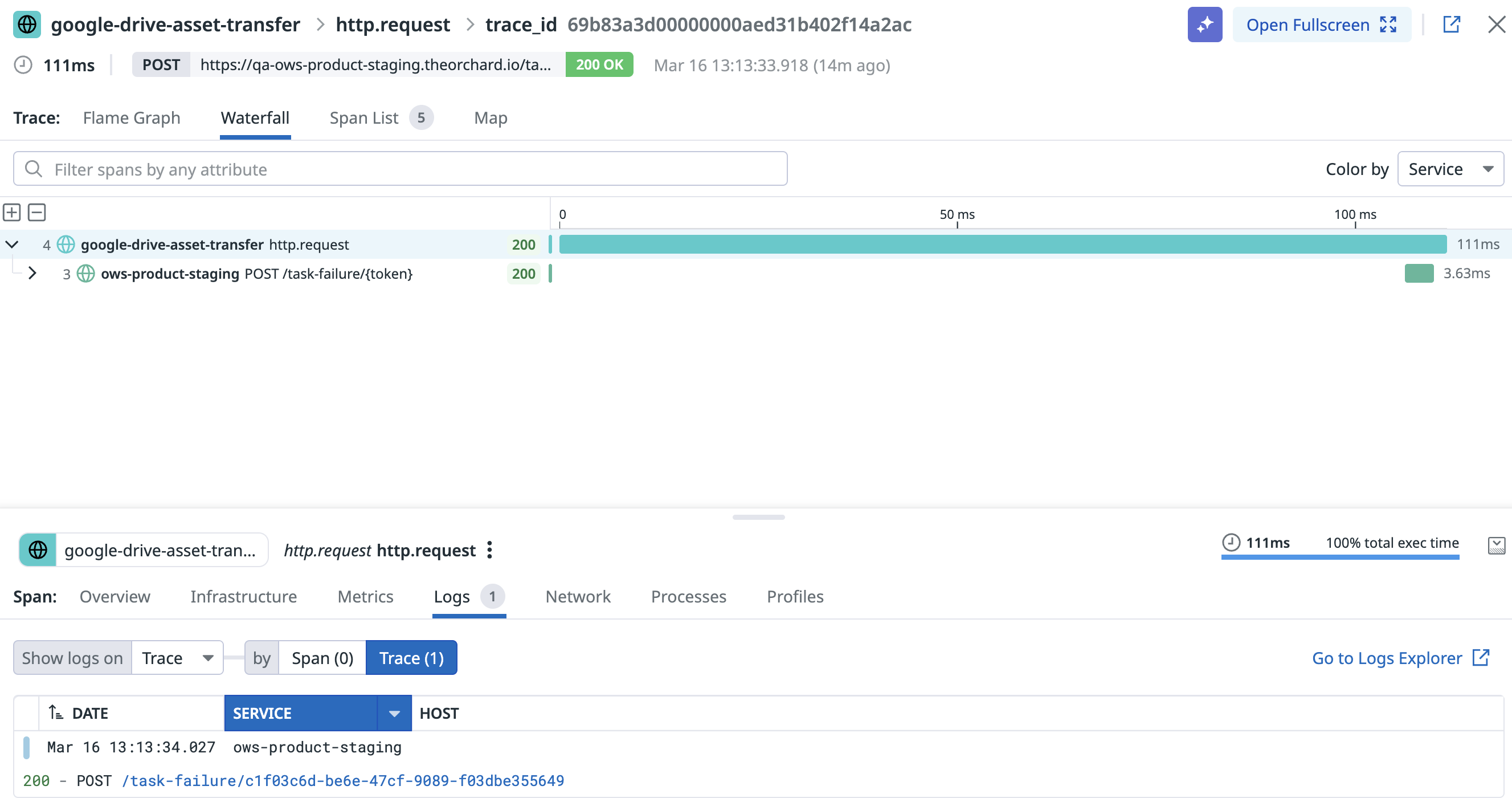The height and width of the screenshot is (798, 1512).
Task: Click the span panel layout icon
Action: [1496, 545]
